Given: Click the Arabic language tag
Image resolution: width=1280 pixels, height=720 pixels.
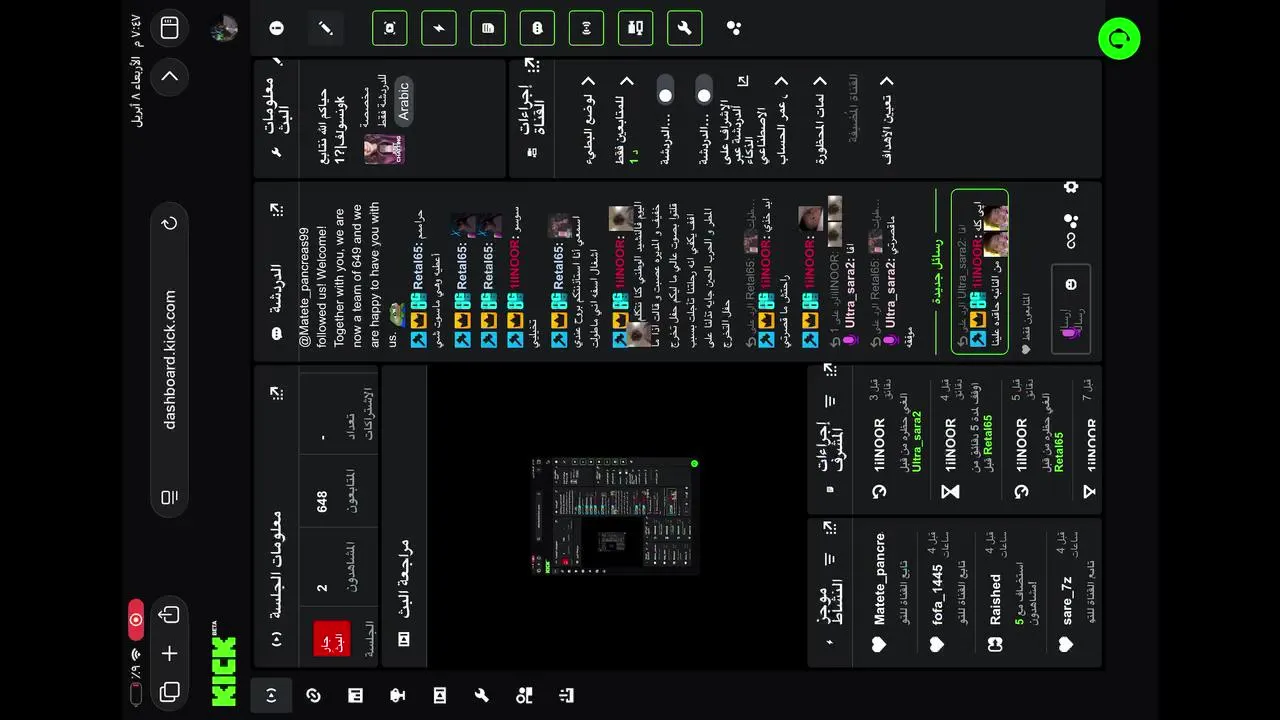Looking at the screenshot, I should point(403,101).
